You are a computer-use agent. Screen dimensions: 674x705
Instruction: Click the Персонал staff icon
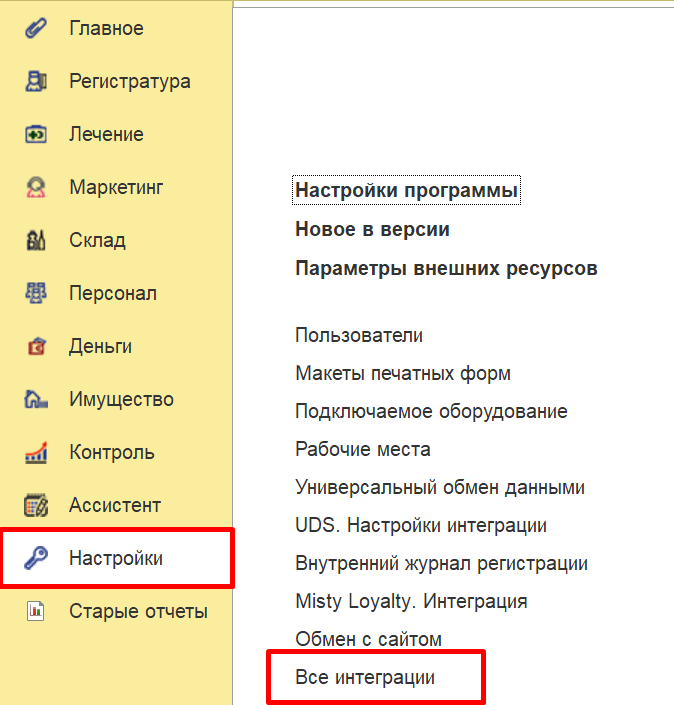tap(36, 293)
